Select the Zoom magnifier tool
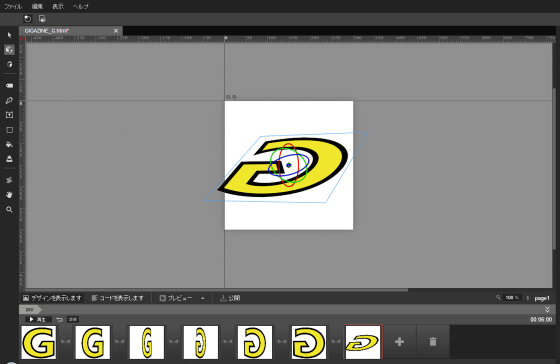The height and width of the screenshot is (364, 560). click(9, 210)
